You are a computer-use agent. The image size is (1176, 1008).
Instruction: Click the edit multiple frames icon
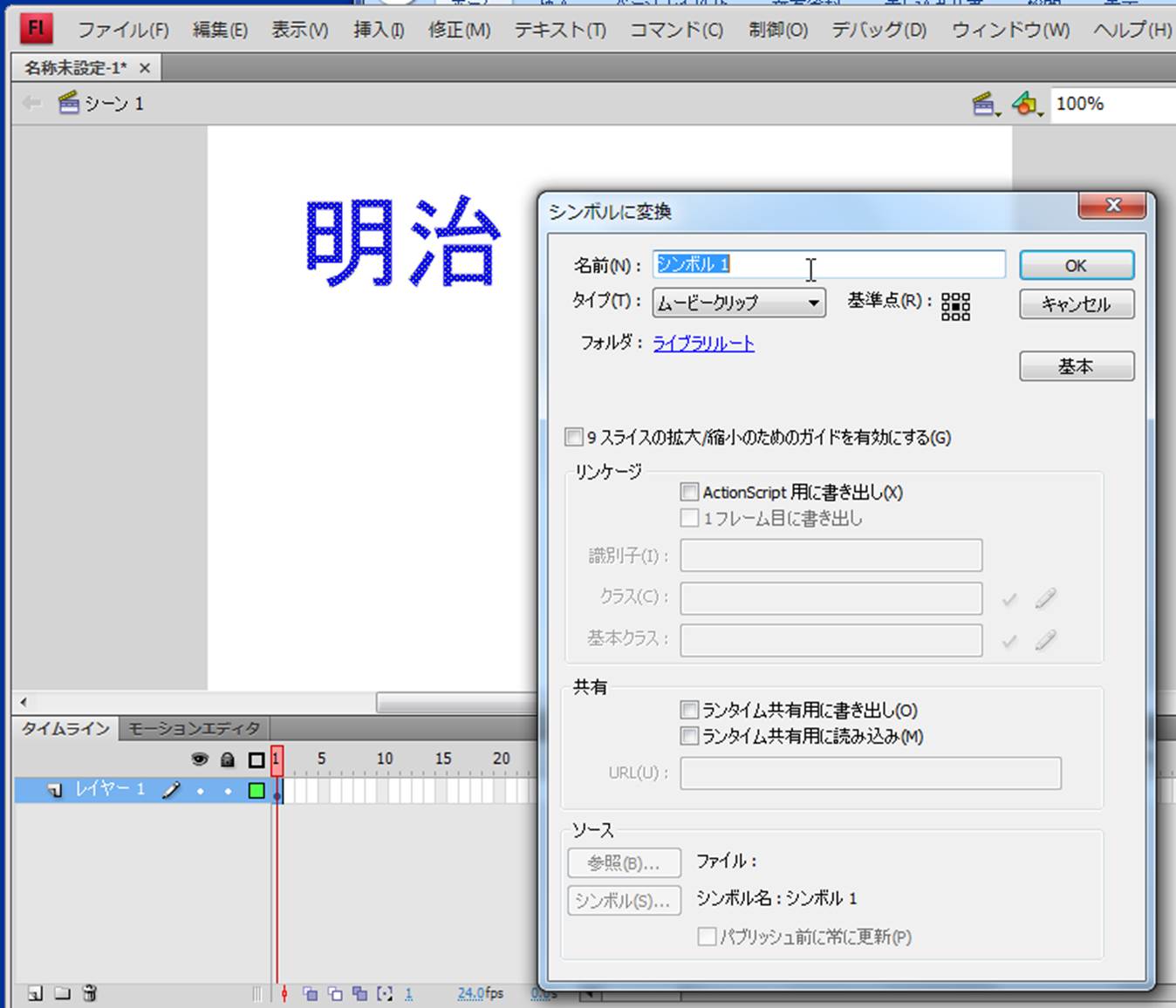click(x=359, y=993)
